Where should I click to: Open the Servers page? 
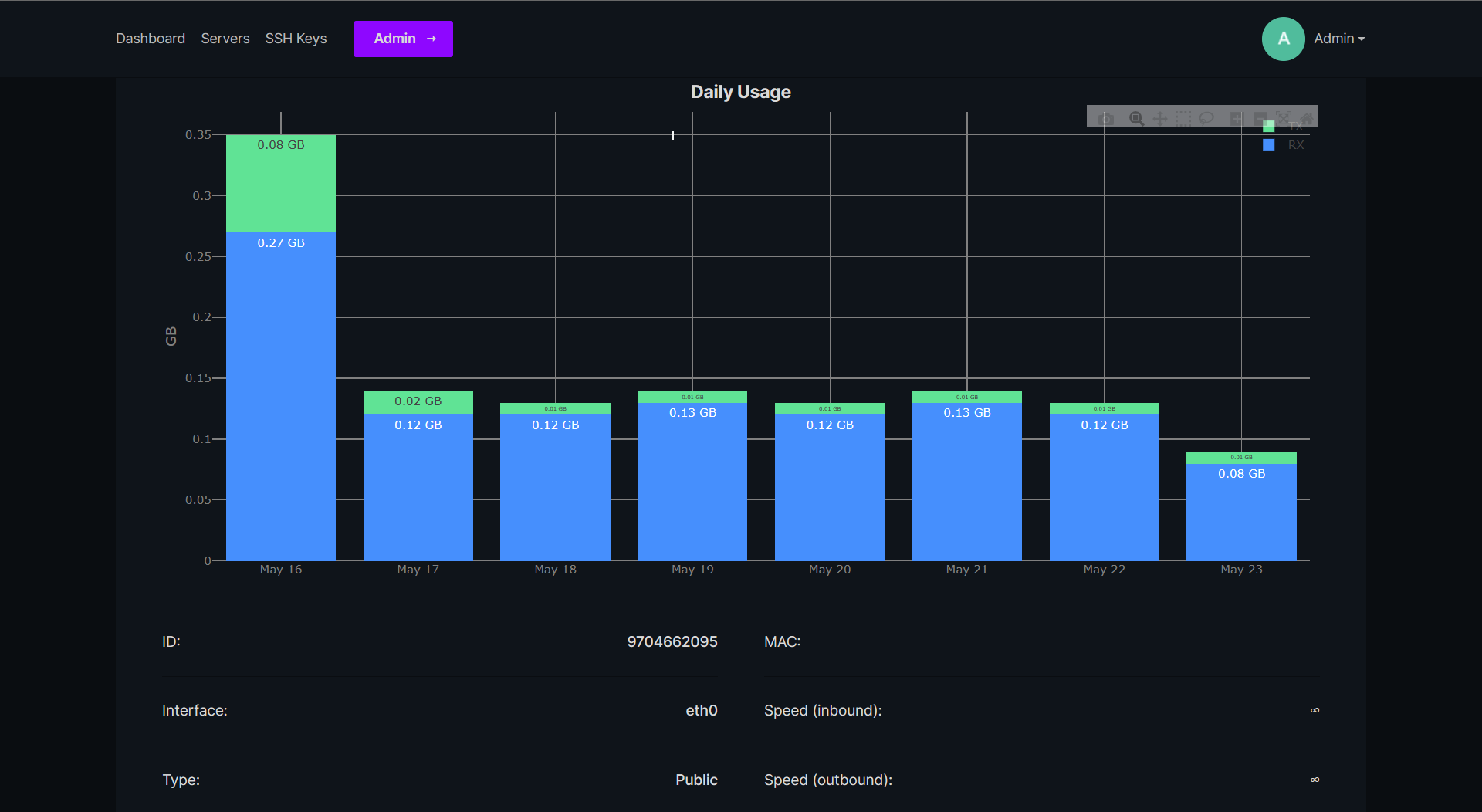coord(225,39)
